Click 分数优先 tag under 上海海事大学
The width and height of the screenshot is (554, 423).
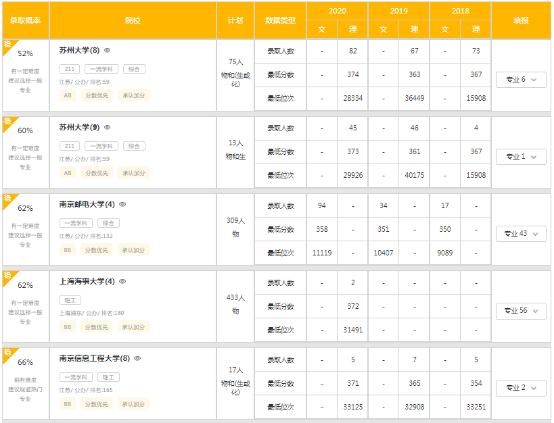pos(96,327)
